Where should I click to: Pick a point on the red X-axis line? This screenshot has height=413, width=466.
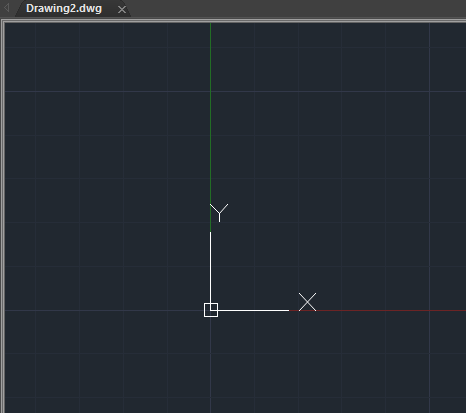[x=390, y=310]
